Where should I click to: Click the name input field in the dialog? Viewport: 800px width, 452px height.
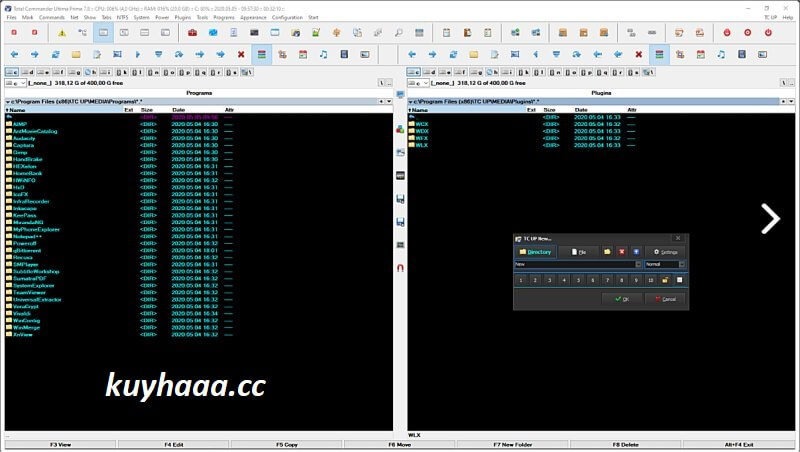click(x=574, y=264)
